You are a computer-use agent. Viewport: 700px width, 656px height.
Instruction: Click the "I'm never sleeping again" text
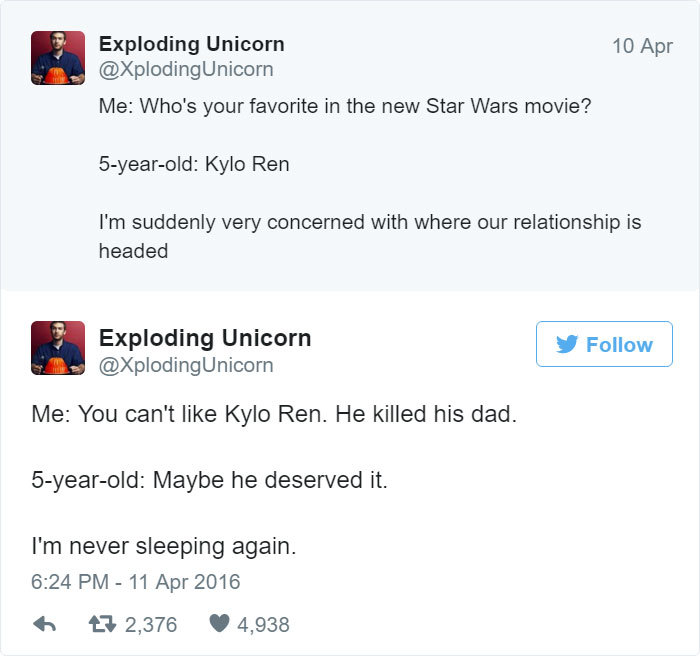(x=164, y=547)
